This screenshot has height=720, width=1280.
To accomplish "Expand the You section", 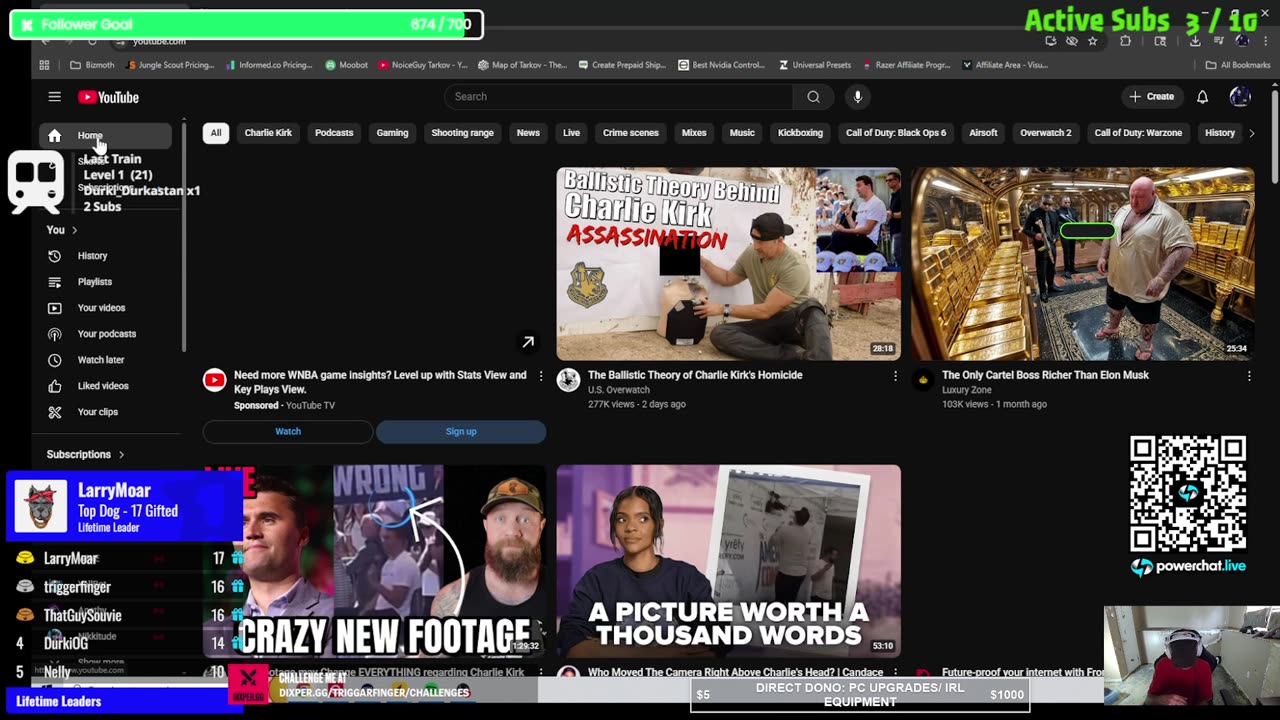I will [x=61, y=230].
